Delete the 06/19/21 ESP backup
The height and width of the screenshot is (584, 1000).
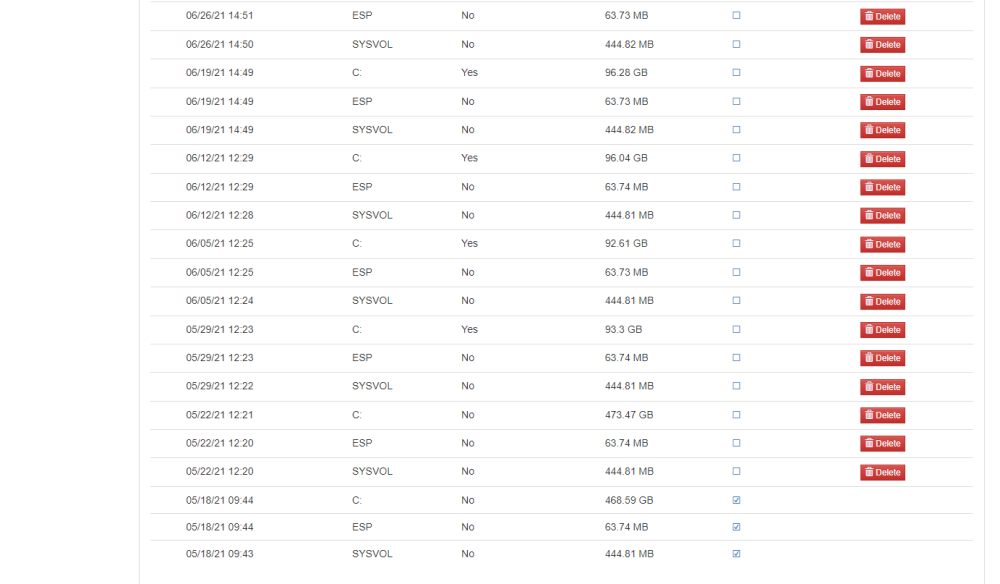coord(882,102)
